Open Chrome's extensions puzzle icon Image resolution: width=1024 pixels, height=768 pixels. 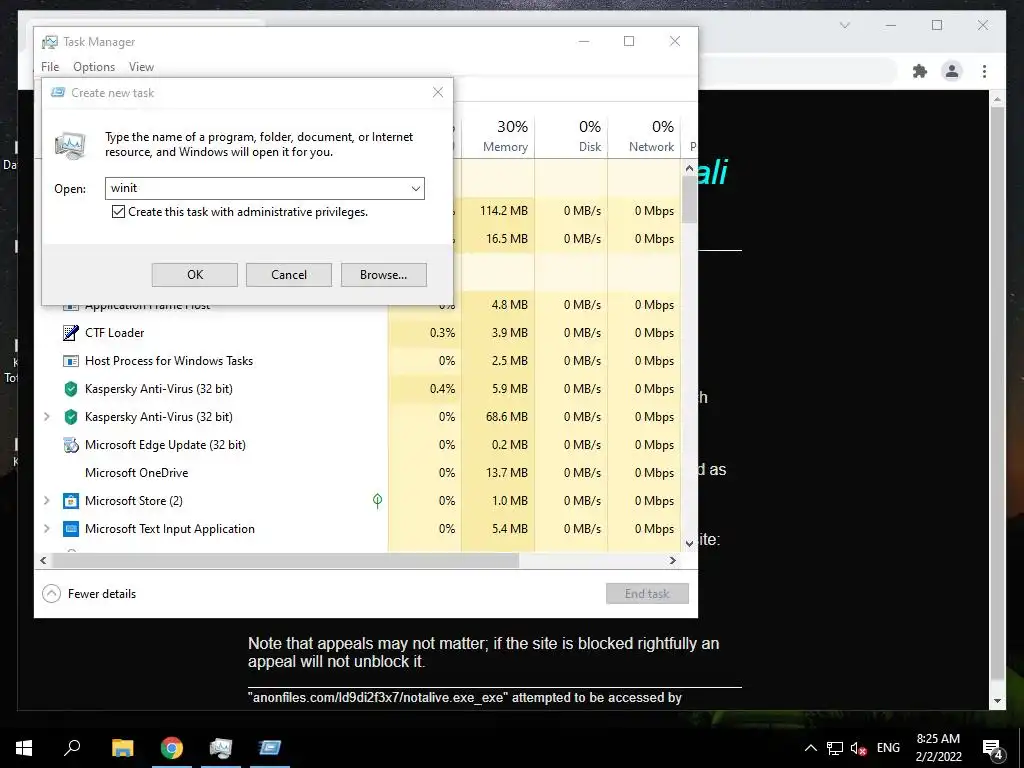pyautogui.click(x=920, y=71)
